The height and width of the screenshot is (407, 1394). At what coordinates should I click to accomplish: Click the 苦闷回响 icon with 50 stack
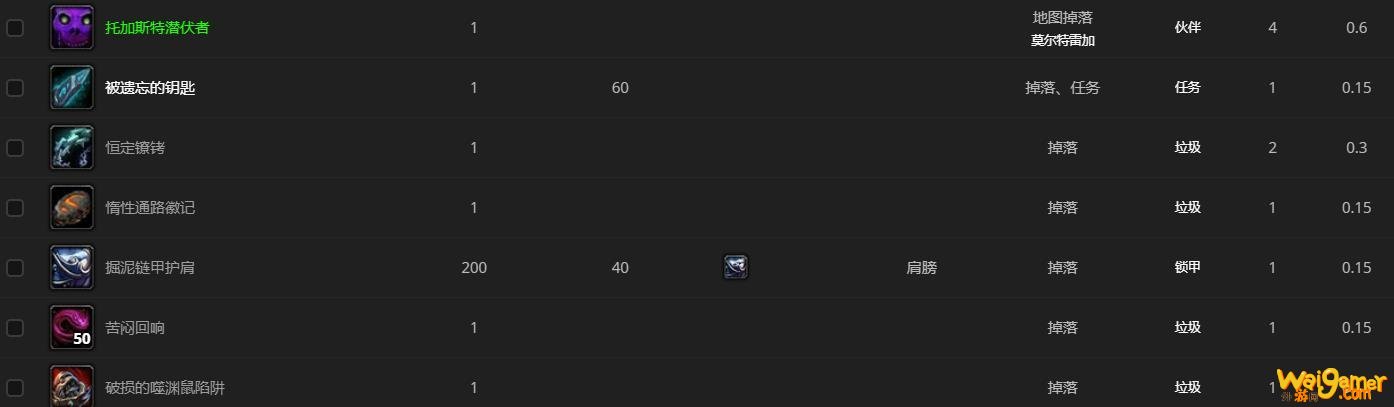coord(72,328)
